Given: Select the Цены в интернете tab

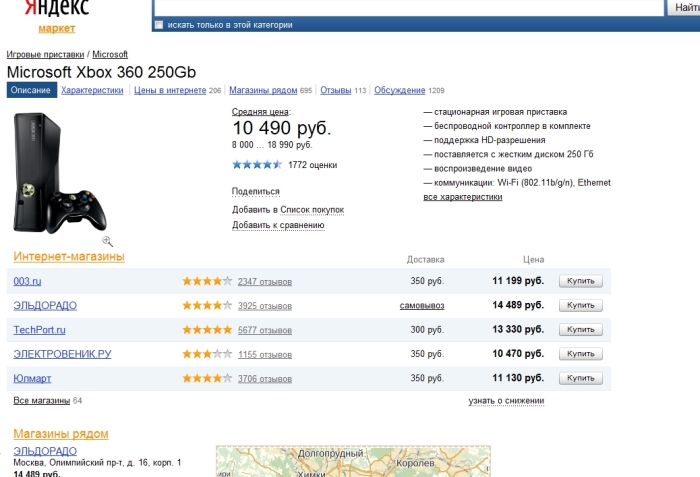Looking at the screenshot, I should click(170, 90).
